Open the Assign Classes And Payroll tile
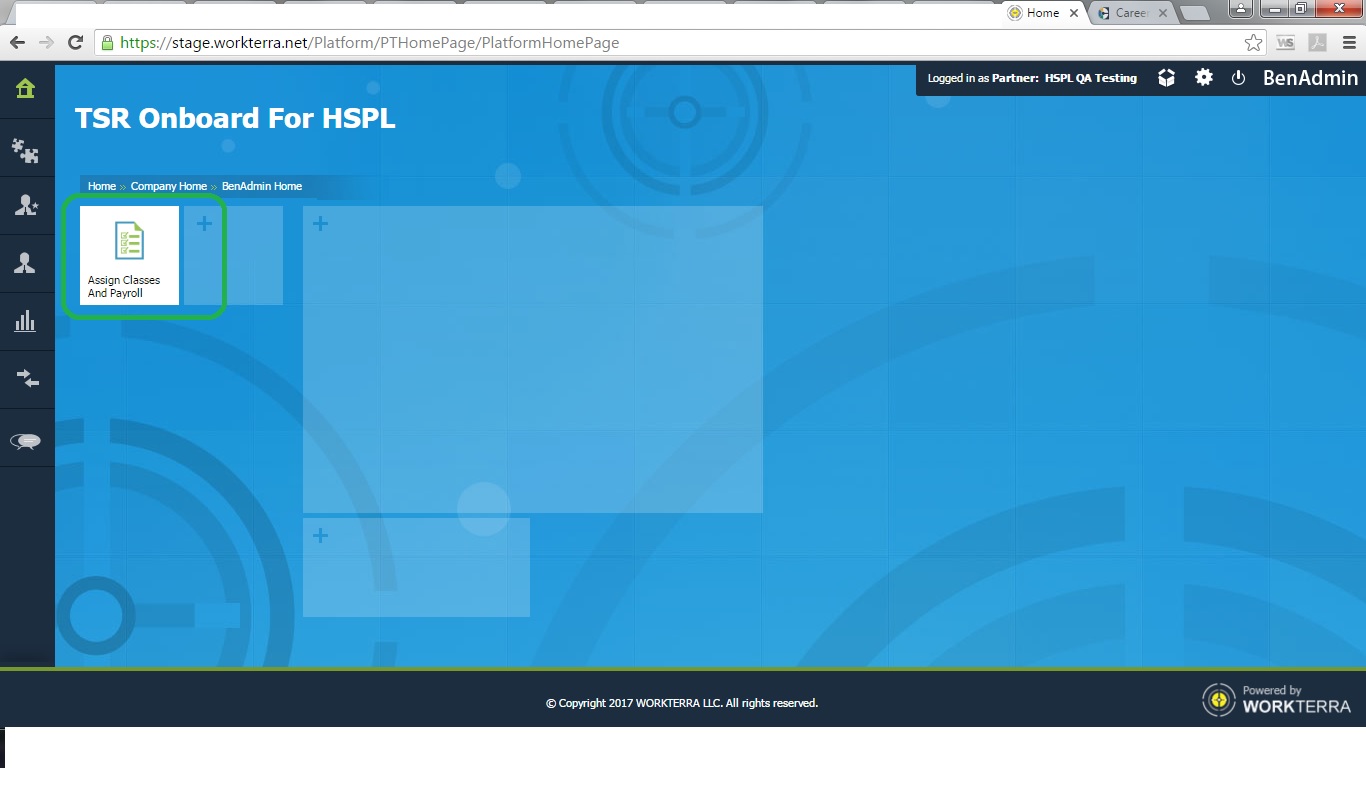 [x=129, y=255]
